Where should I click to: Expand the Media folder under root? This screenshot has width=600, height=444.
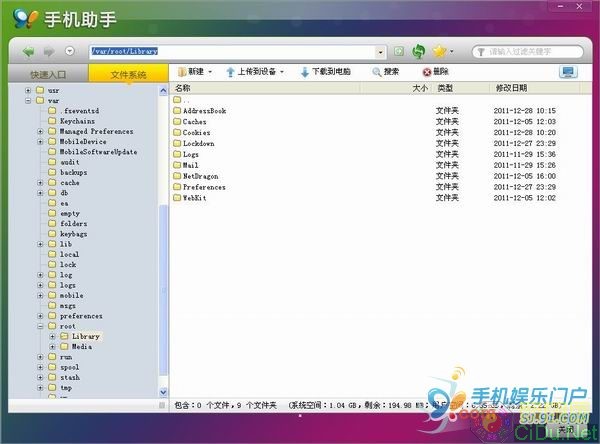[52, 347]
